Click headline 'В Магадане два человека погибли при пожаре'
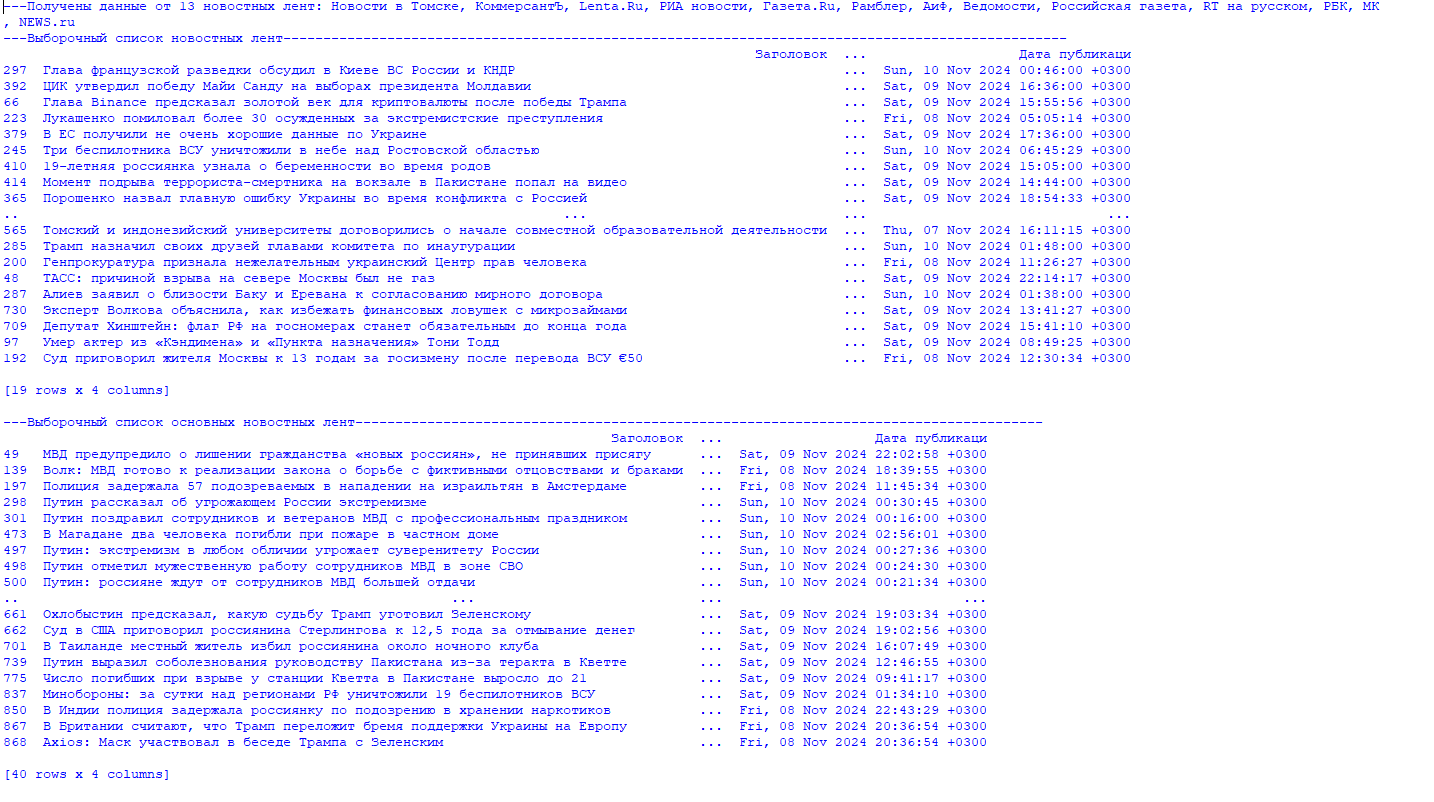This screenshot has height=802, width=1434. [x=271, y=534]
